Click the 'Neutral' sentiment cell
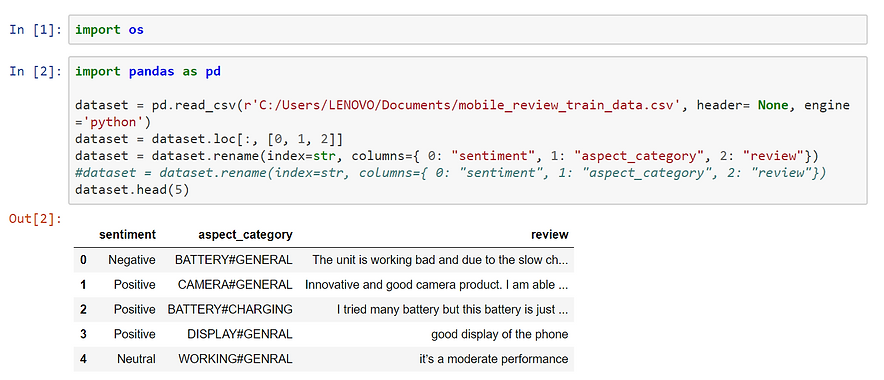The height and width of the screenshot is (380, 884). pyautogui.click(x=136, y=359)
